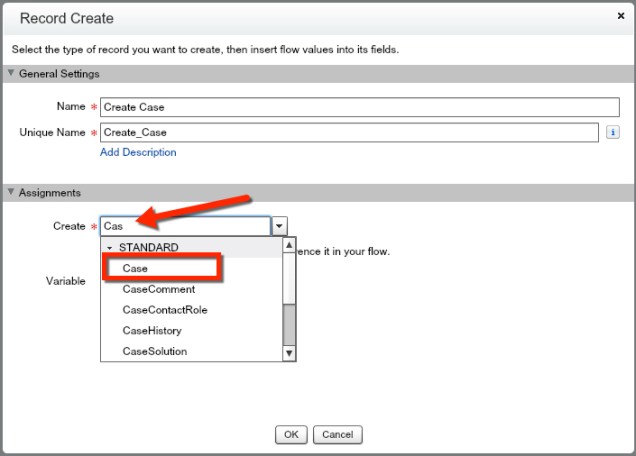Click the info icon beside Unique Name
Viewport: 636px width, 456px height.
[612, 132]
